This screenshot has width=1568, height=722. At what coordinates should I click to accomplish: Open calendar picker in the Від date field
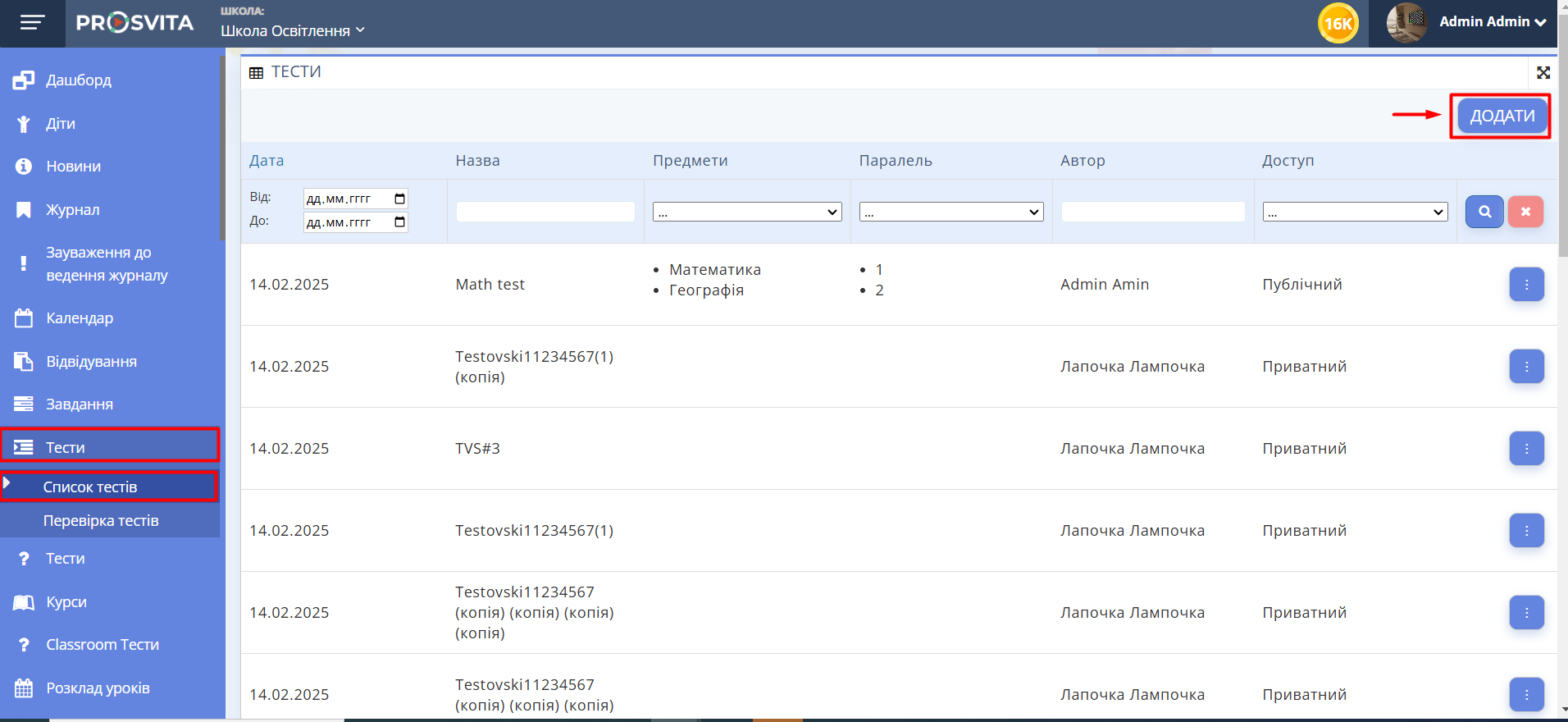[399, 199]
